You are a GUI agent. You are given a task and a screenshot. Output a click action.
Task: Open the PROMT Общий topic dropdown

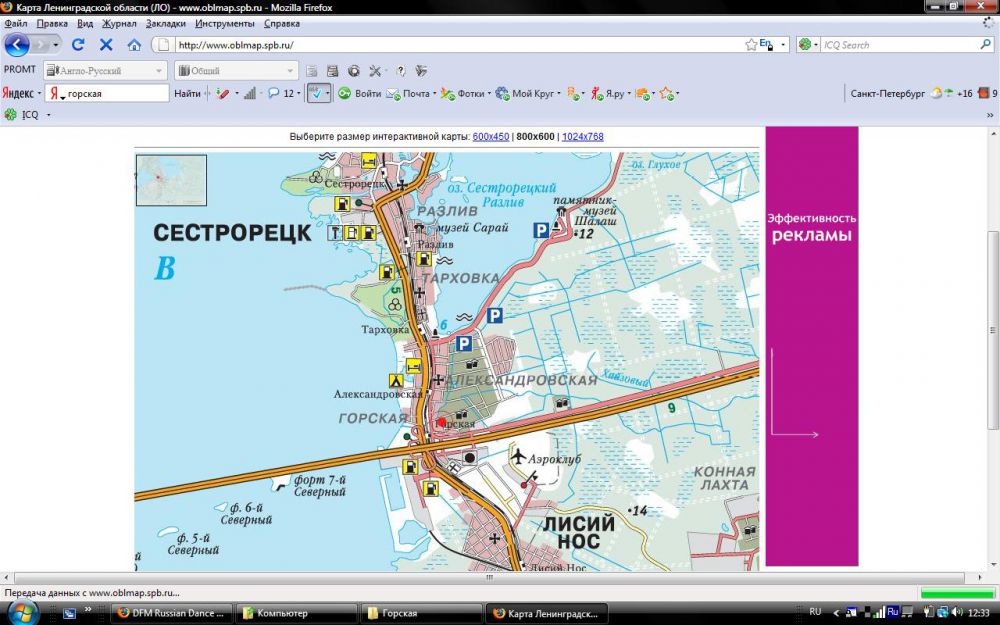coord(290,71)
